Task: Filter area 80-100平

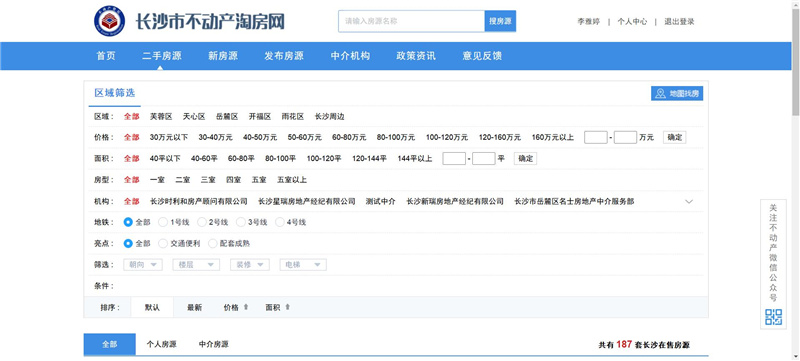Action: click(281, 159)
